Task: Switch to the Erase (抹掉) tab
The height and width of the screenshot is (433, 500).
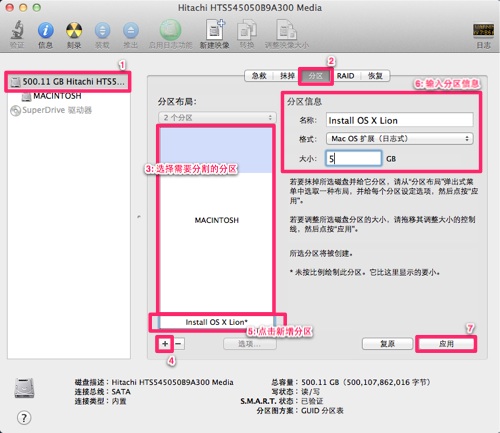Action: [x=287, y=76]
